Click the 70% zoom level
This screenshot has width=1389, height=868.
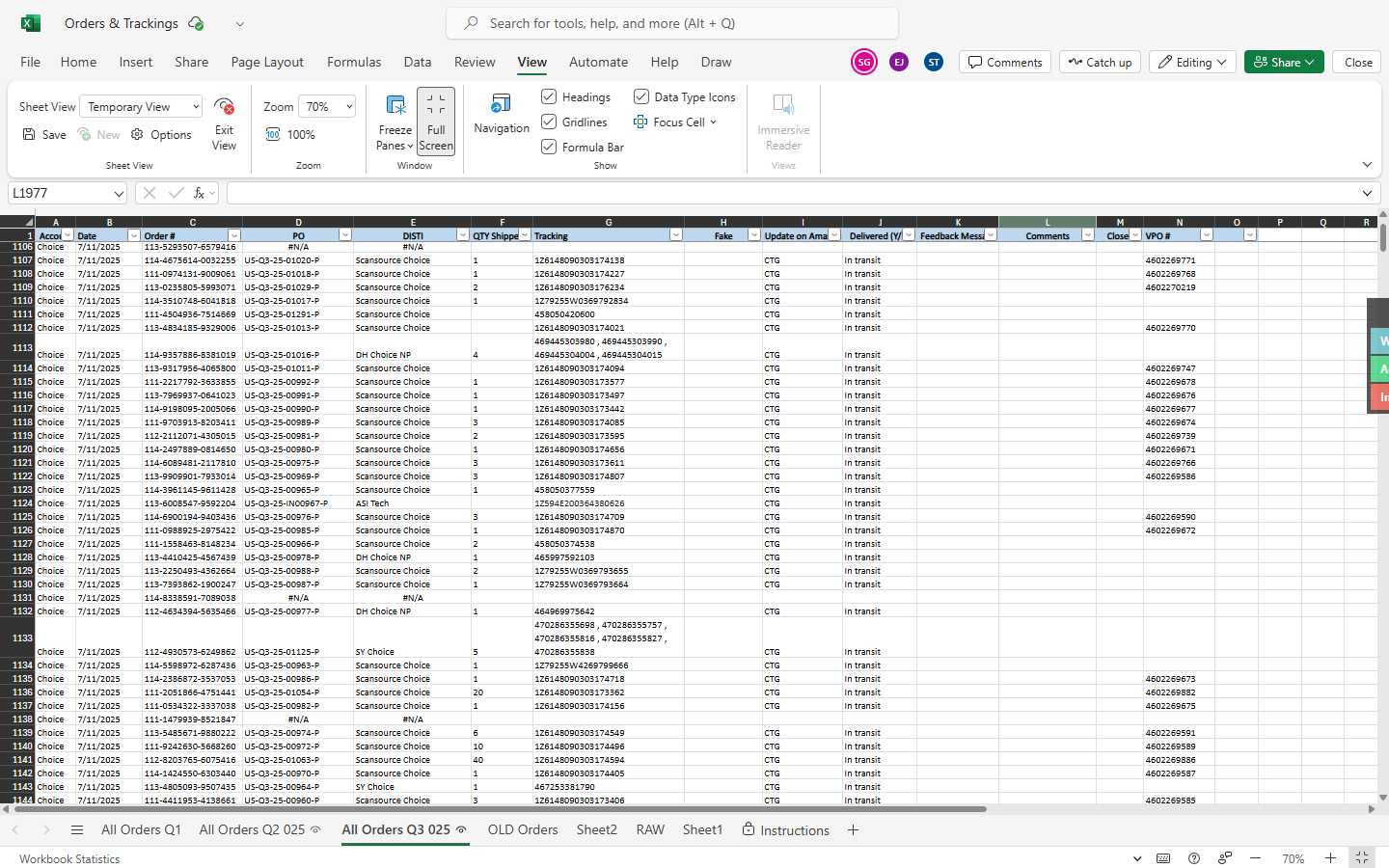click(1294, 858)
